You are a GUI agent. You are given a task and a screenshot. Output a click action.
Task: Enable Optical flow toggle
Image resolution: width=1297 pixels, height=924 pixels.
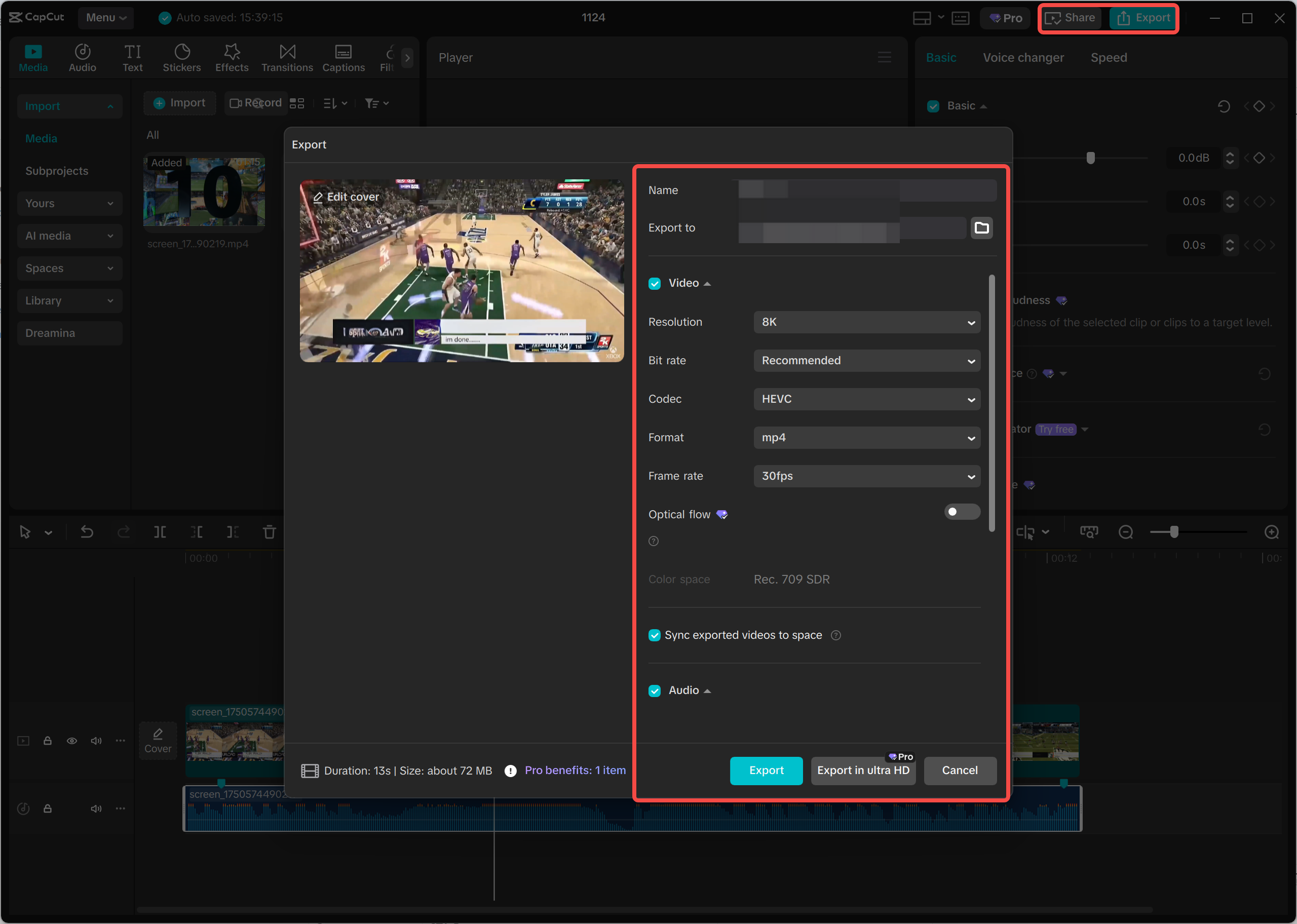click(962, 512)
